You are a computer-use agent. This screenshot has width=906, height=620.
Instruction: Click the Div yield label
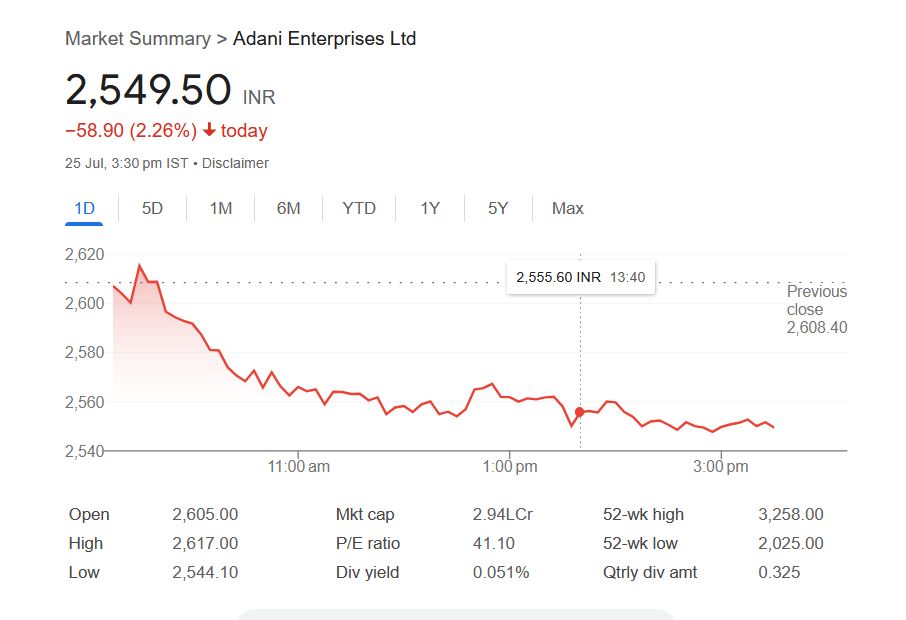(x=367, y=573)
